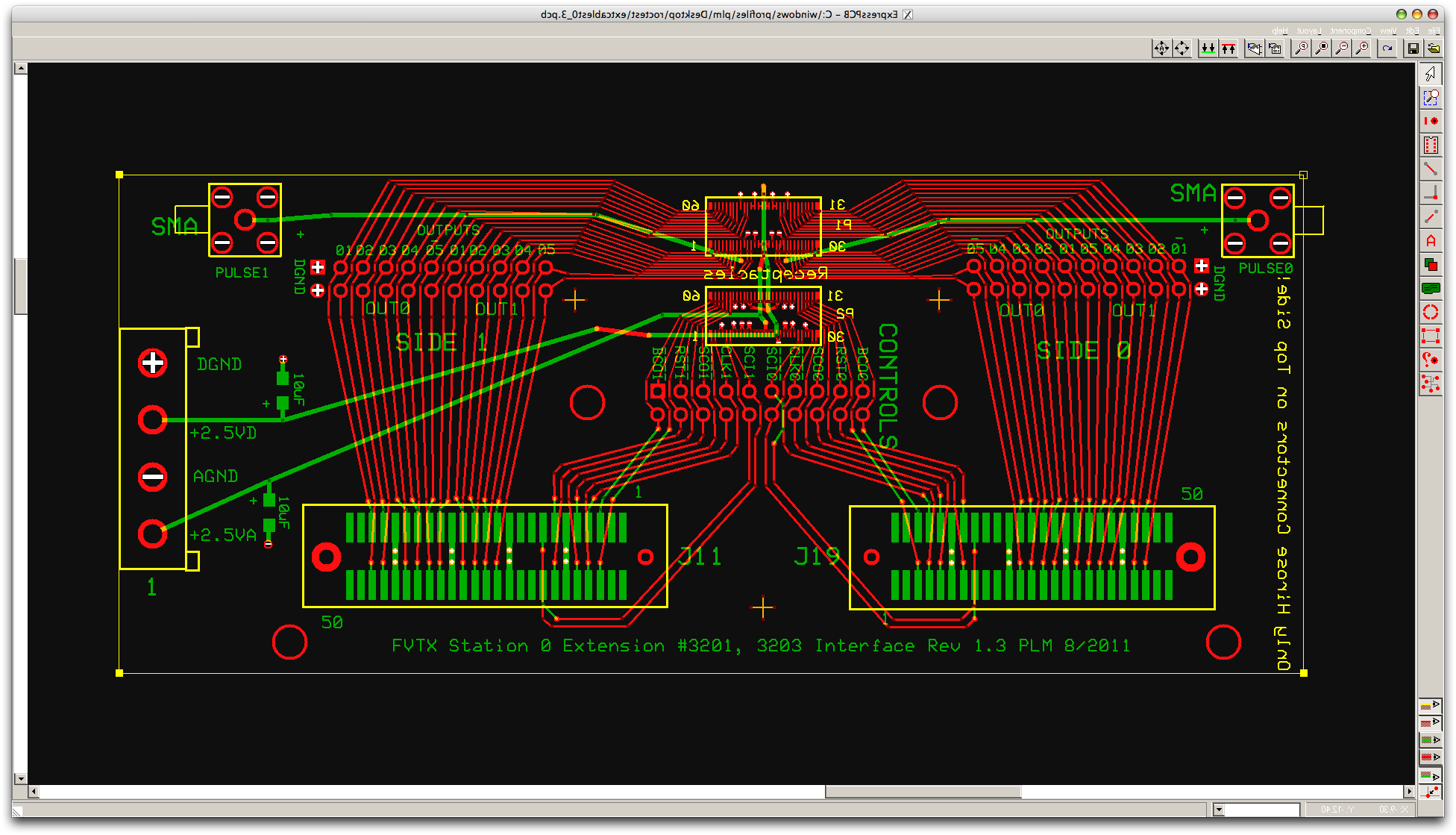The height and width of the screenshot is (835, 1456).
Task: Select the pad information query tool
Action: pos(1431,360)
